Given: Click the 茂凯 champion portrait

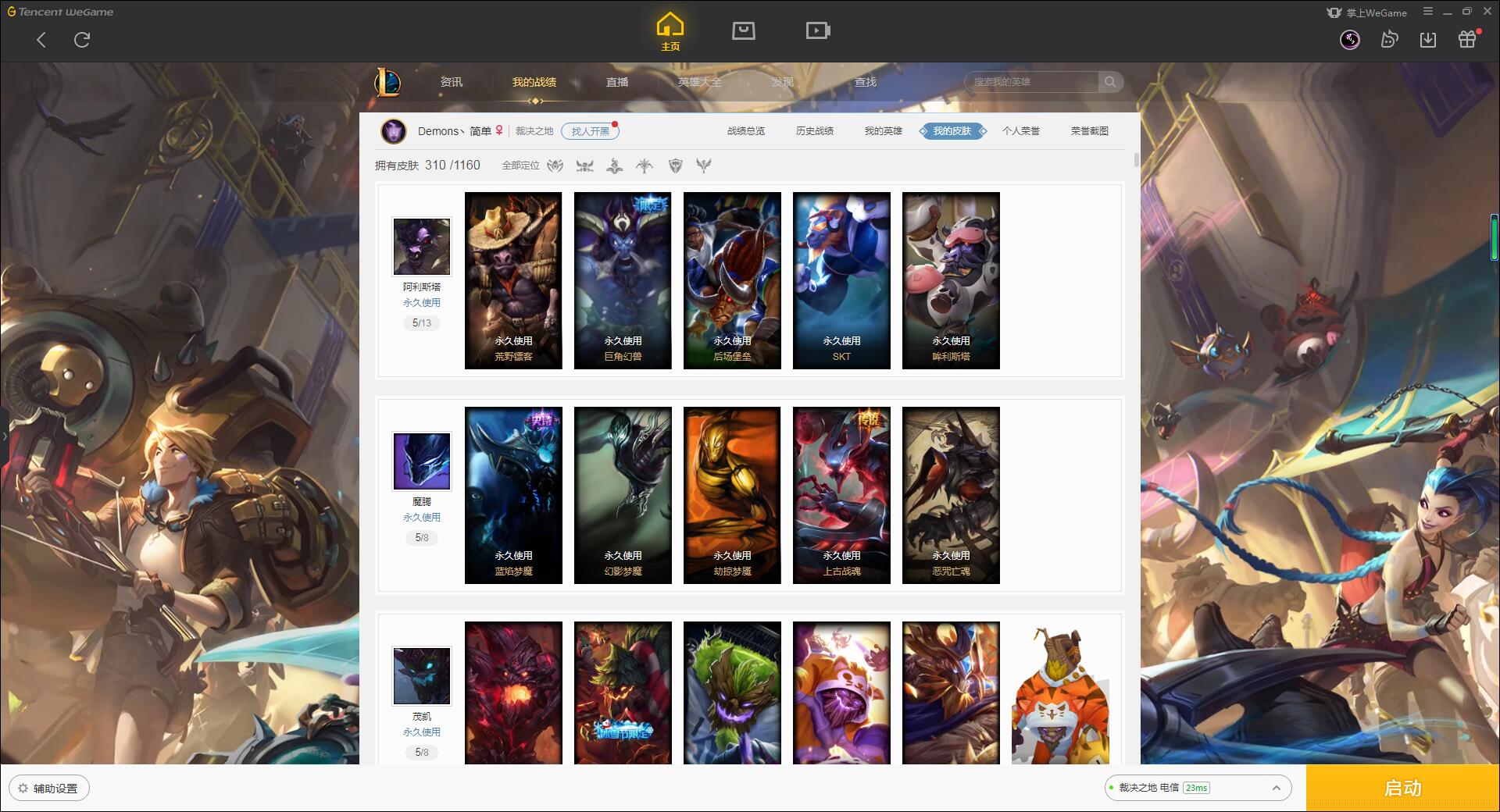Looking at the screenshot, I should click(422, 676).
